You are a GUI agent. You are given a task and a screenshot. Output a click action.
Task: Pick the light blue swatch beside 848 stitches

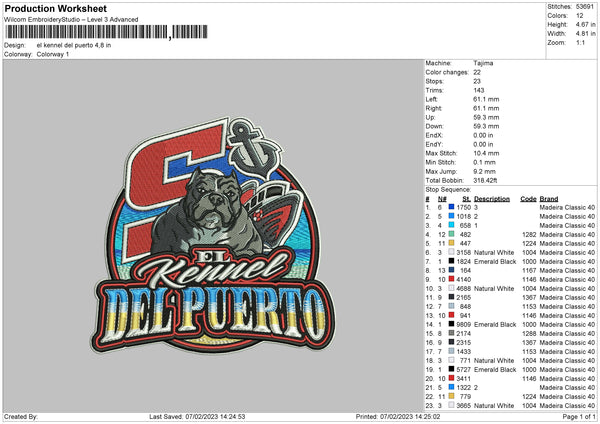(452, 306)
